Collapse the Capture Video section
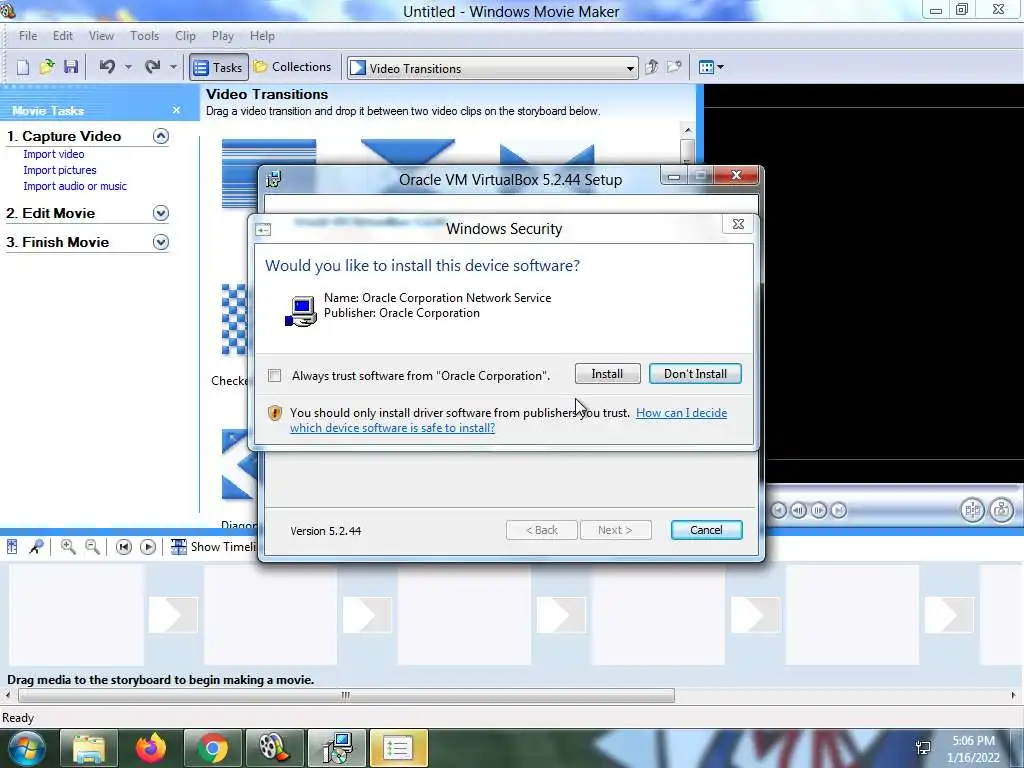 pyautogui.click(x=161, y=136)
